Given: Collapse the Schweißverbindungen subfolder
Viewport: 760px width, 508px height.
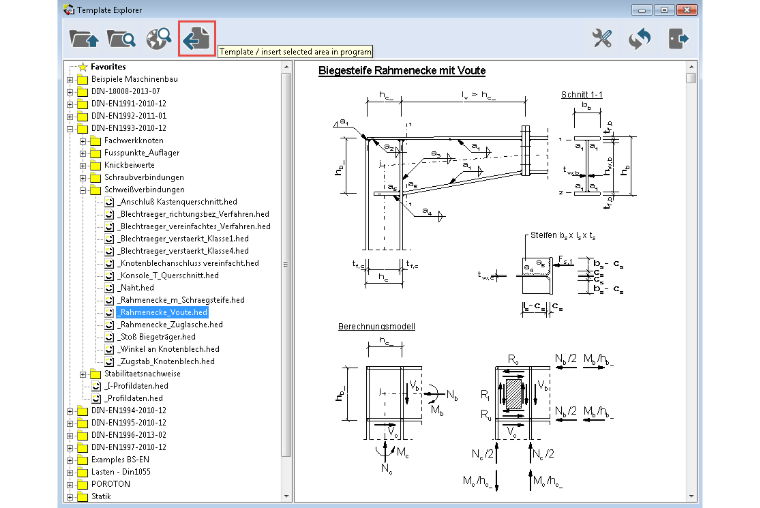Looking at the screenshot, I should 83,190.
